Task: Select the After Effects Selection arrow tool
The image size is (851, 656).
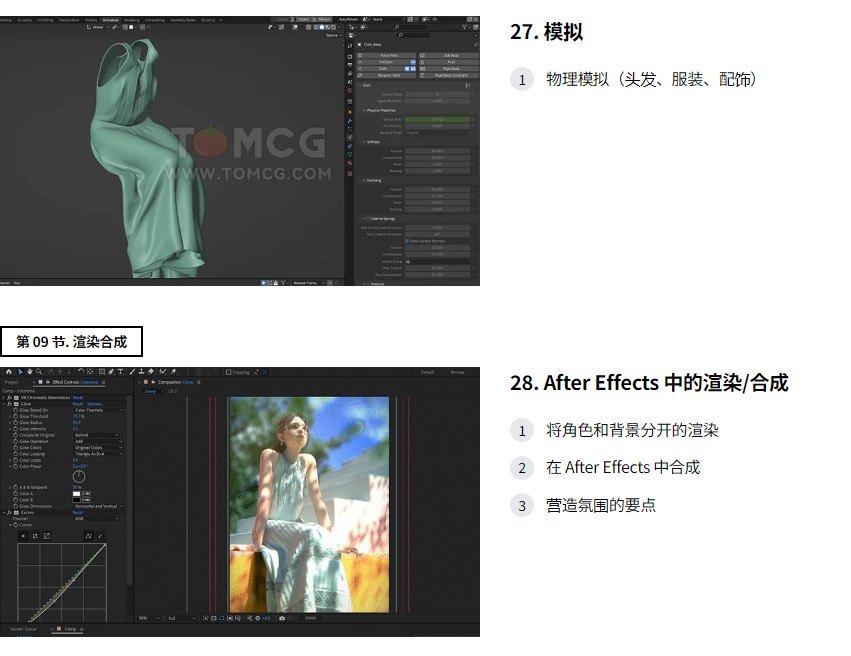Action: point(21,372)
